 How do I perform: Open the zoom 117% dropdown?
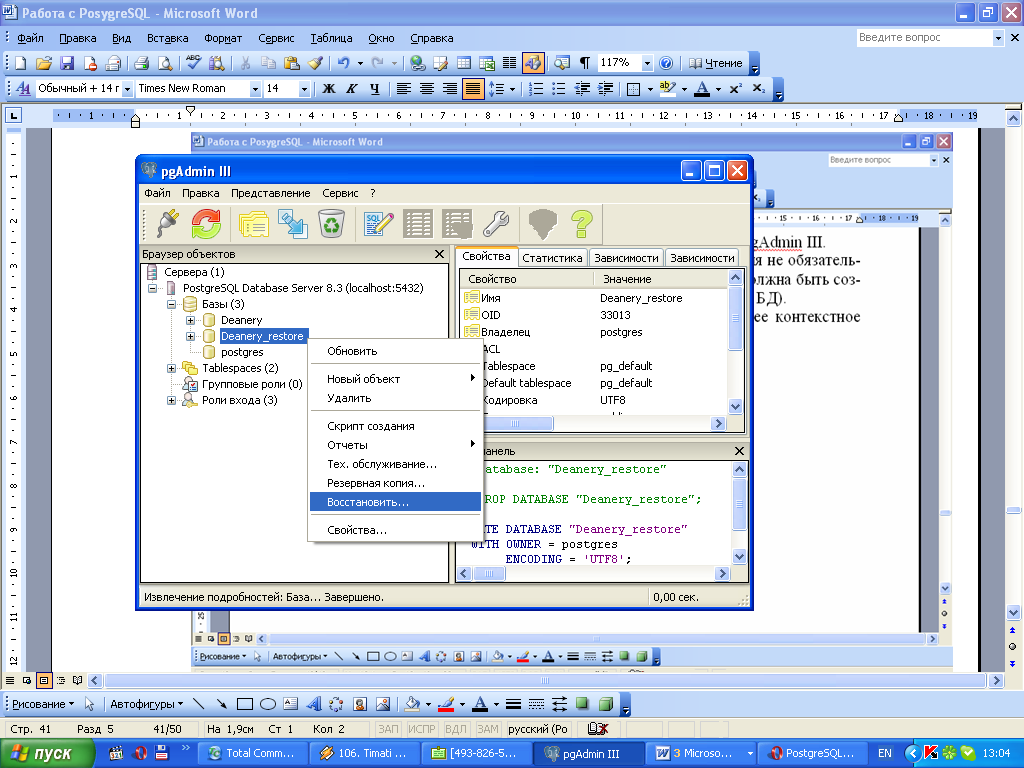click(x=647, y=63)
